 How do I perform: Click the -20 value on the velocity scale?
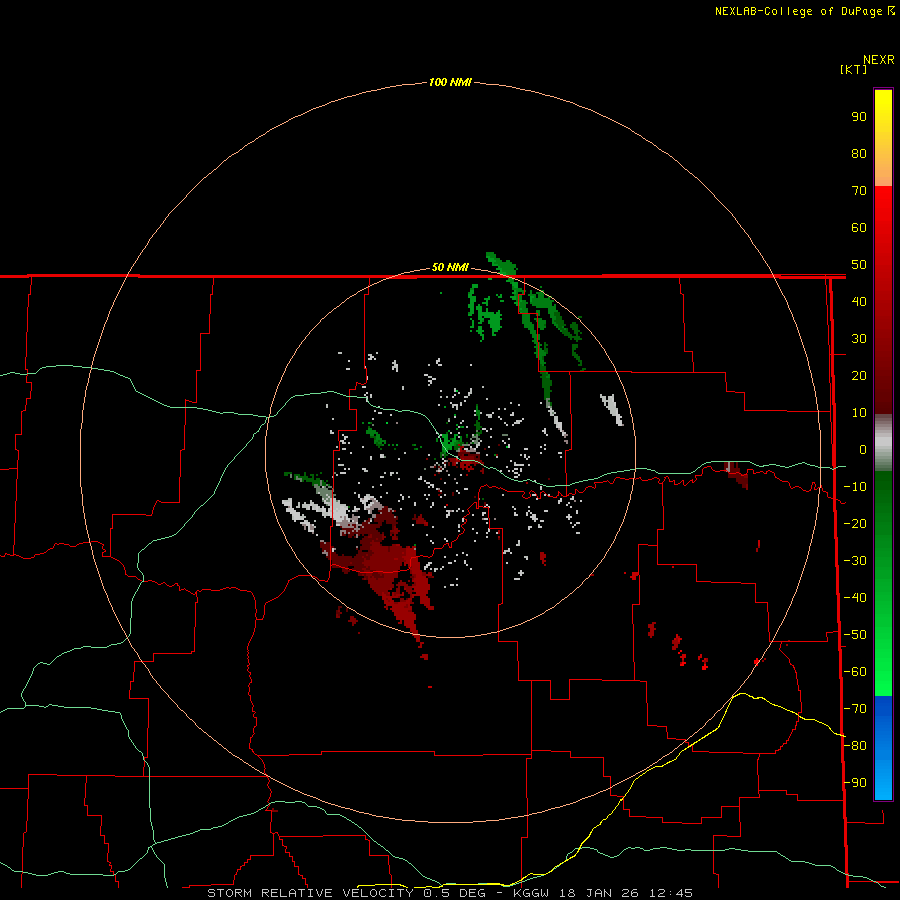click(x=855, y=523)
